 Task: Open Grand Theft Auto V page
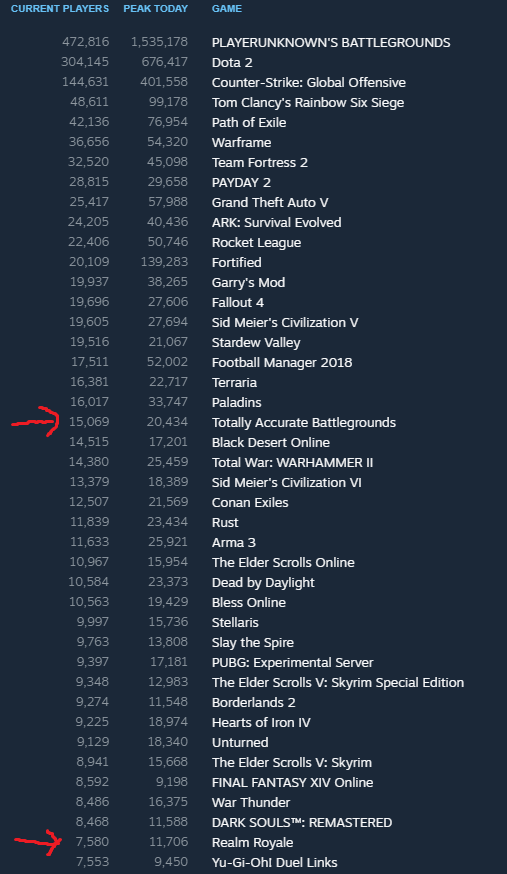(270, 203)
